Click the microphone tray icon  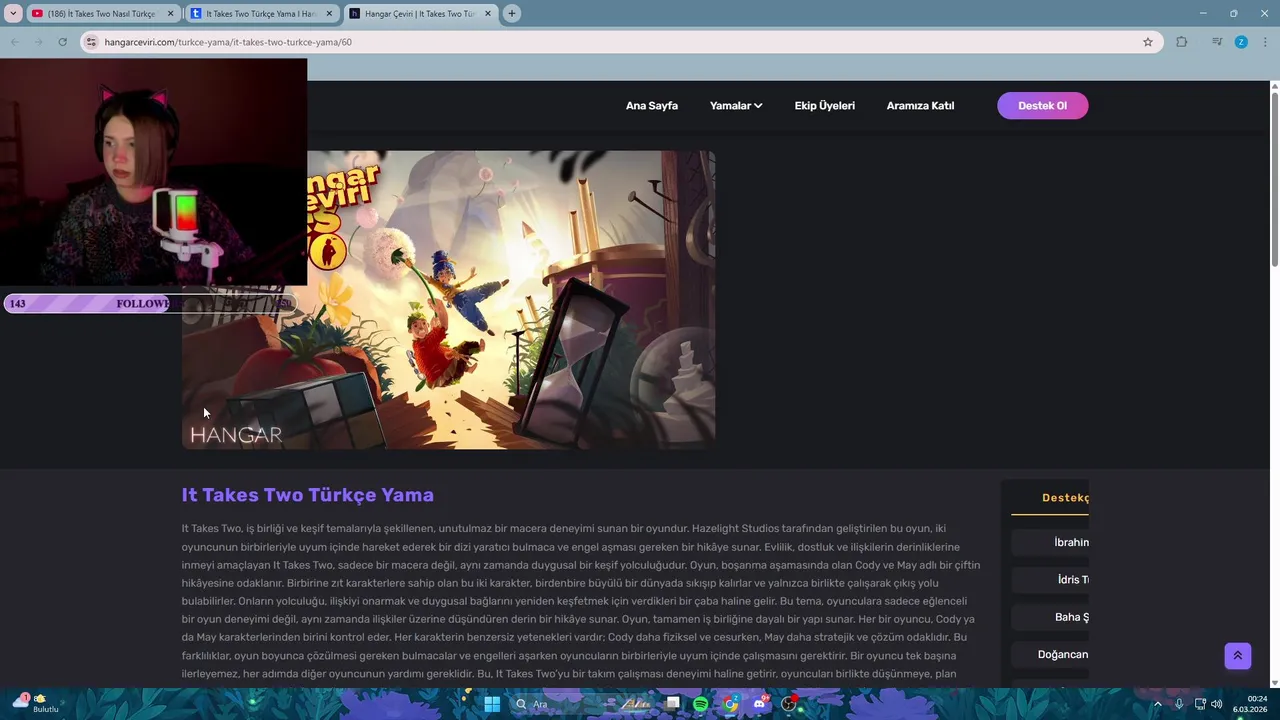point(1179,704)
